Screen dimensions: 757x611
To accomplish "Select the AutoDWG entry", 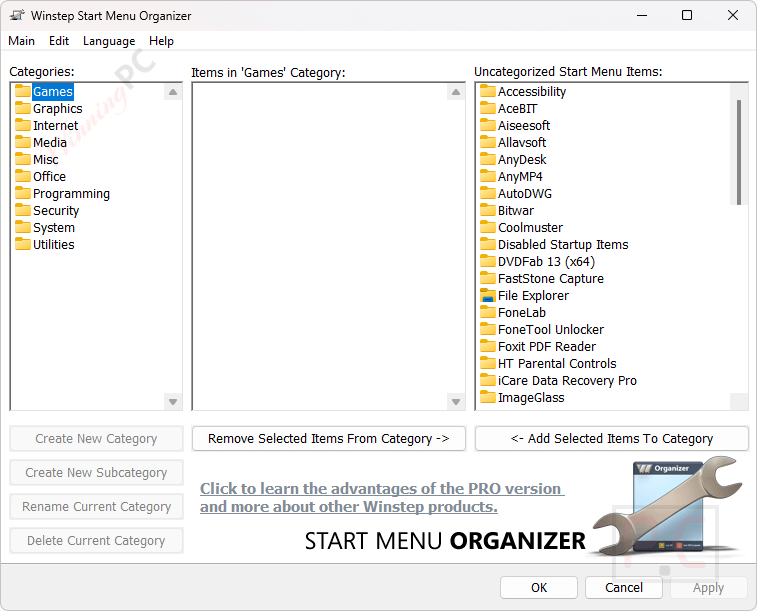I will pos(525,193).
